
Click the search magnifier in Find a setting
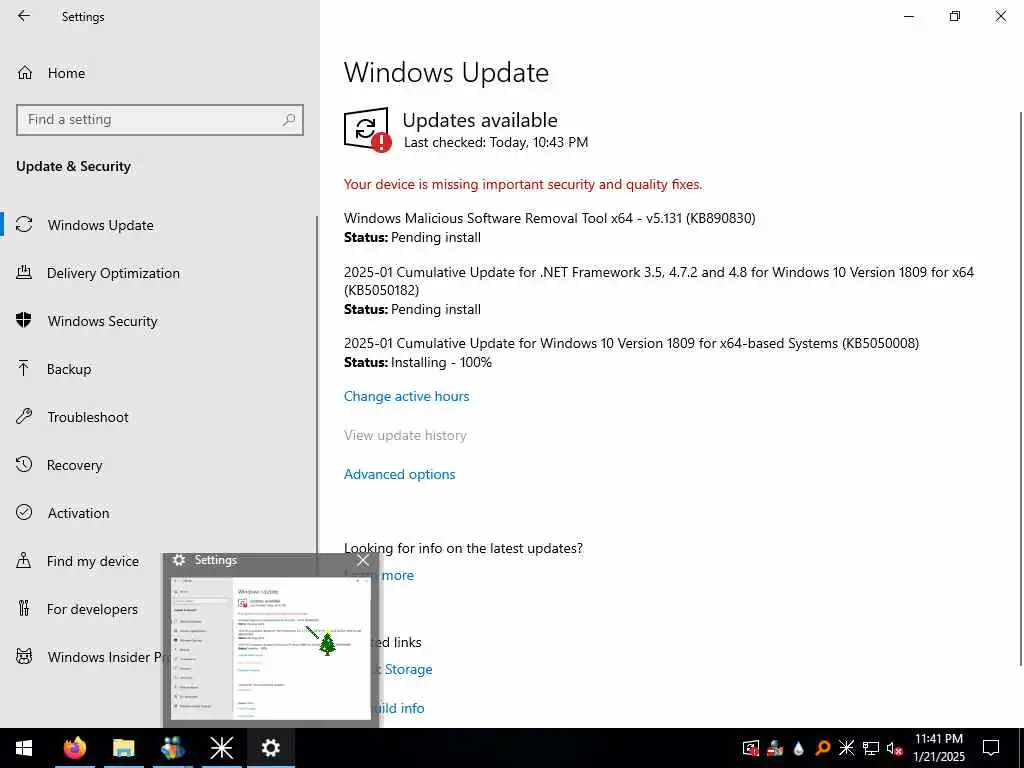coord(289,120)
